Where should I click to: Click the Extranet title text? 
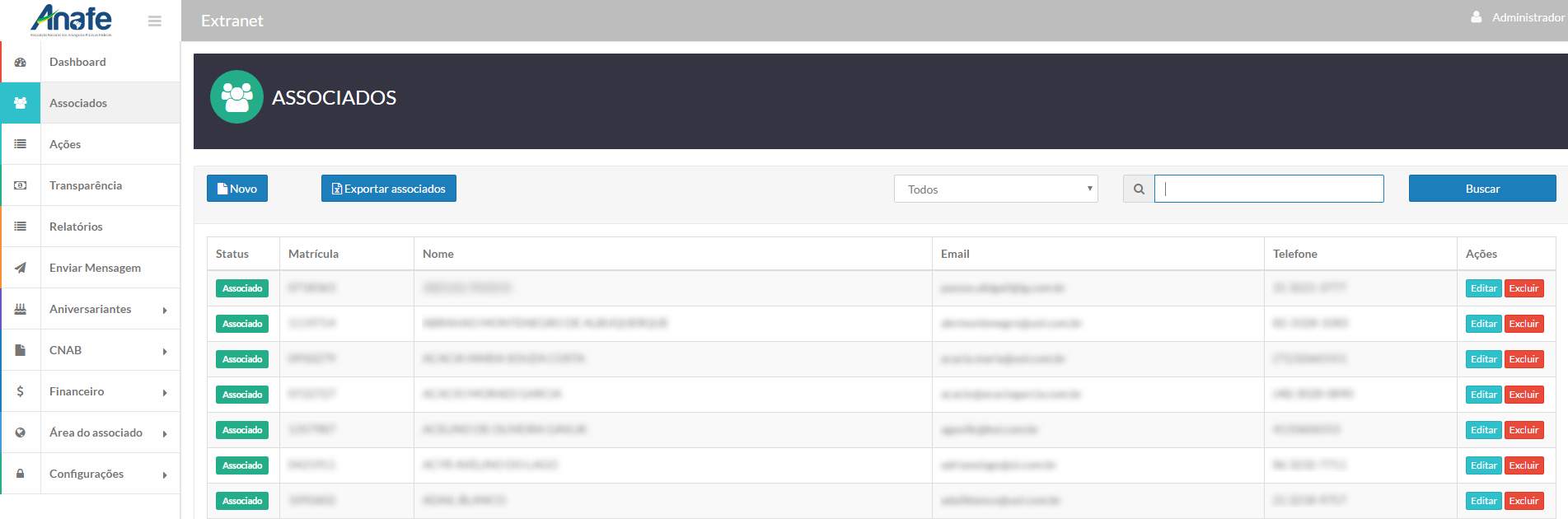tap(232, 21)
